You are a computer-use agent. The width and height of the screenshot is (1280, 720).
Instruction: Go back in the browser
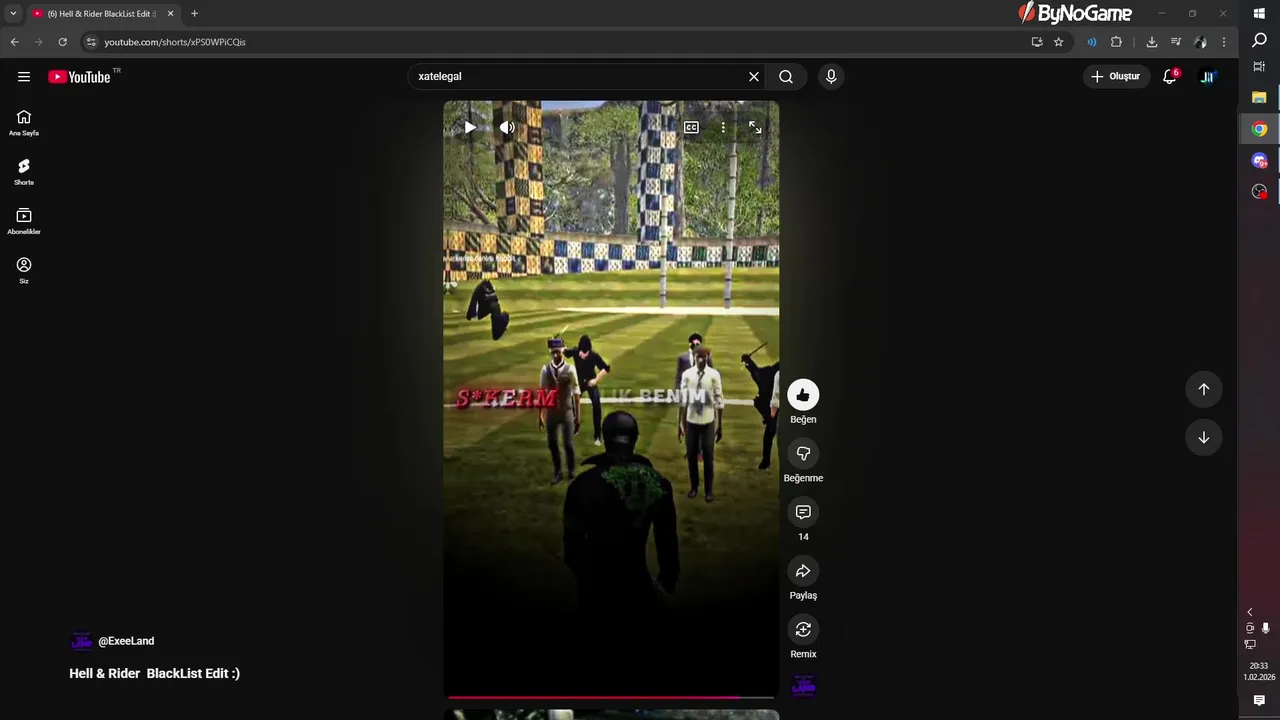14,42
